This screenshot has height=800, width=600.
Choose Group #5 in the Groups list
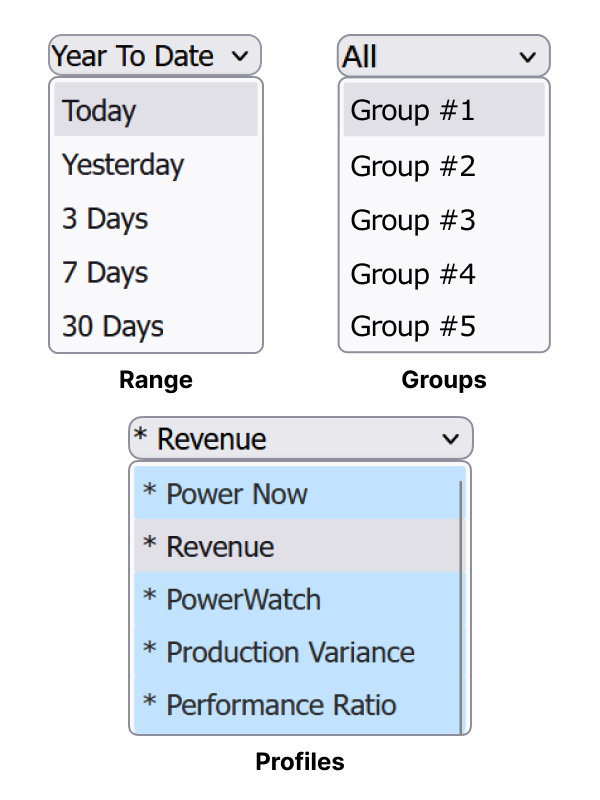411,326
